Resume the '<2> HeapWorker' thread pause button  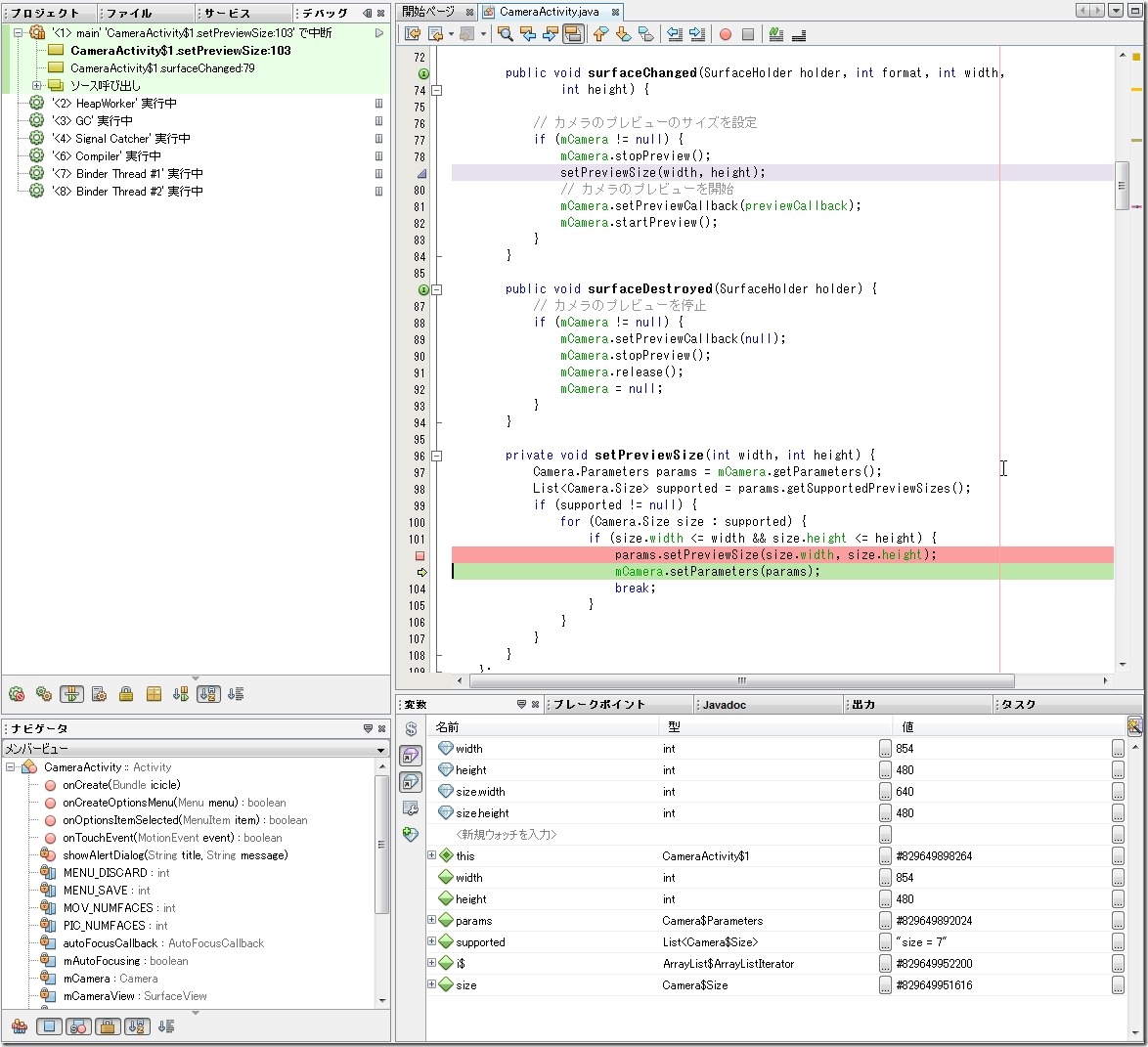point(379,104)
